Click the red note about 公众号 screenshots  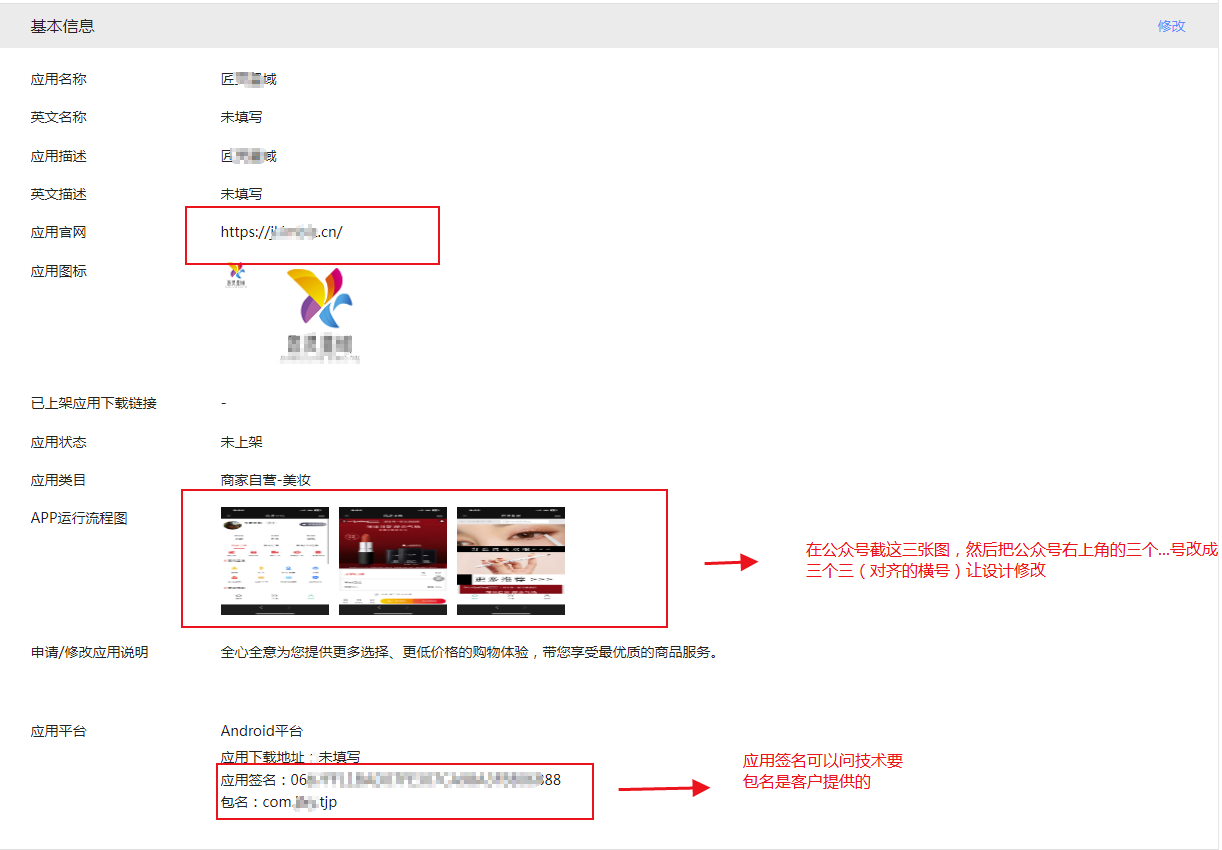tap(1010, 560)
